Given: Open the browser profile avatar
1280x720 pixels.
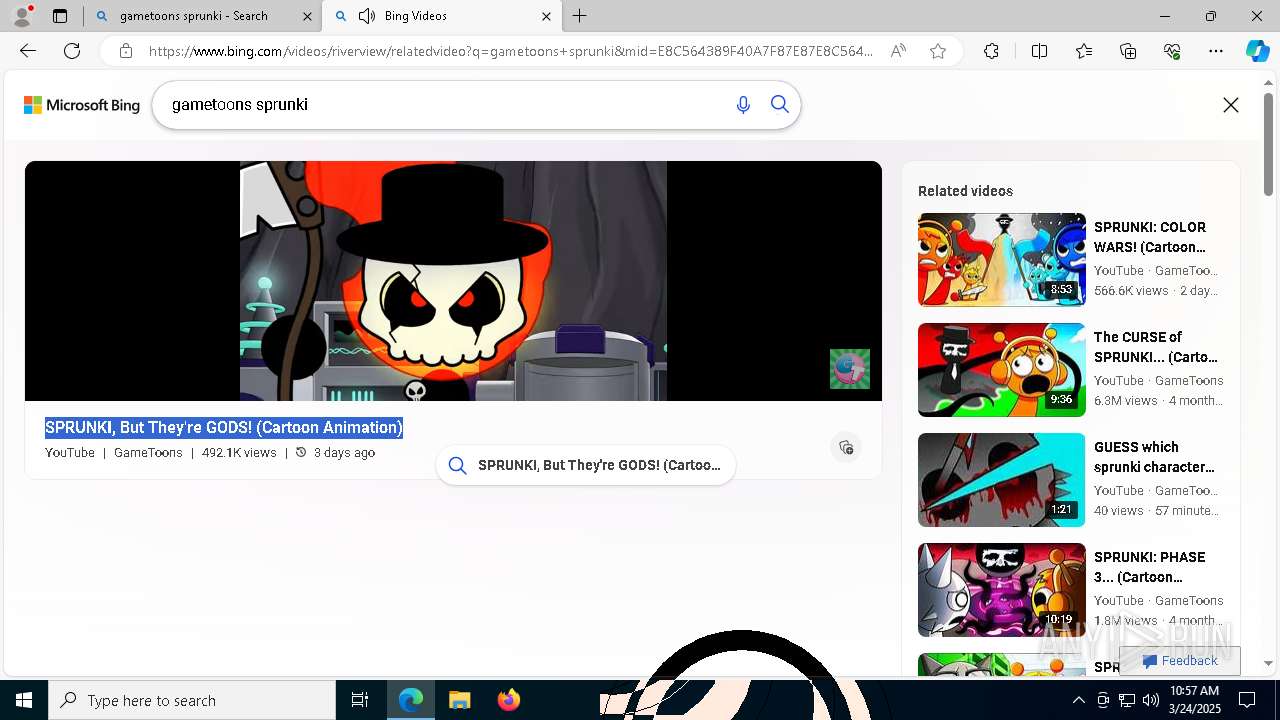Looking at the screenshot, I should pyautogui.click(x=22, y=16).
